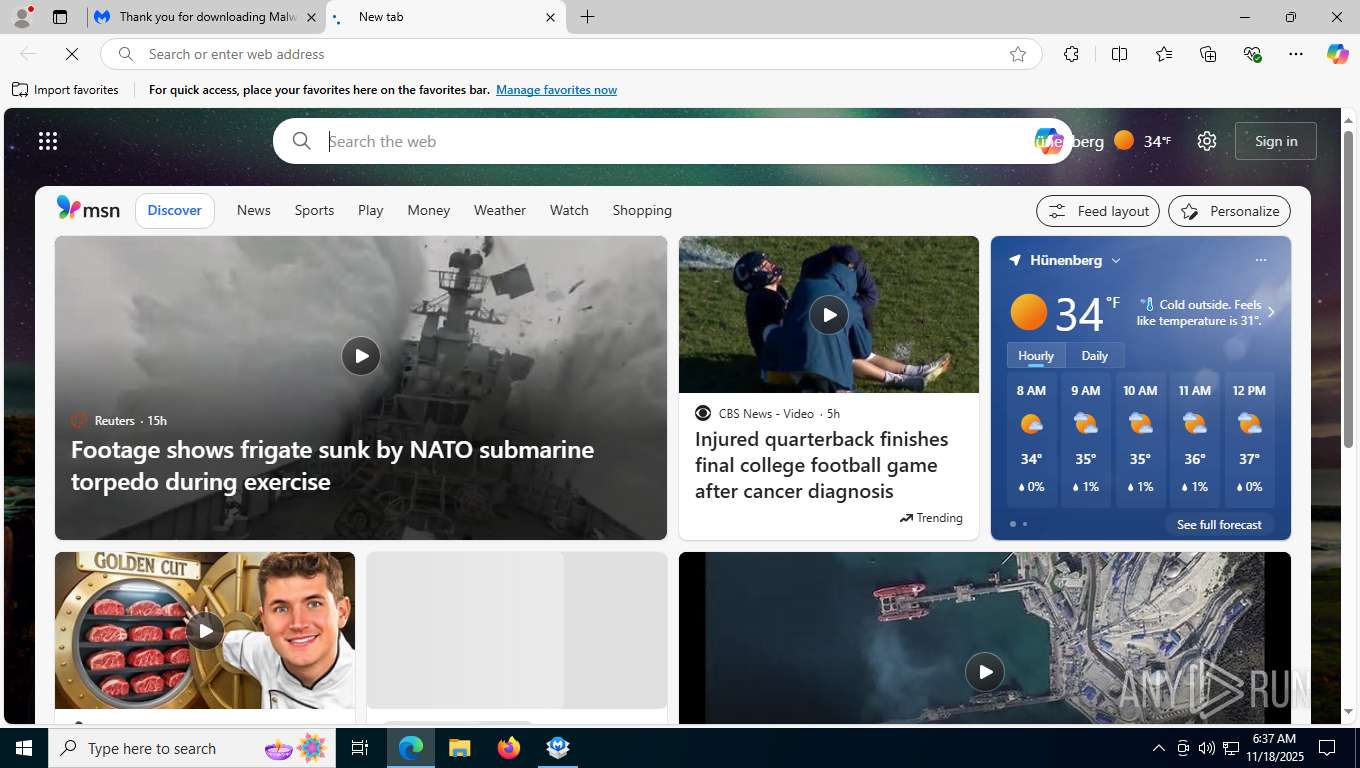Image resolution: width=1360 pixels, height=768 pixels.
Task: Click Import favorites button
Action: pos(65,90)
